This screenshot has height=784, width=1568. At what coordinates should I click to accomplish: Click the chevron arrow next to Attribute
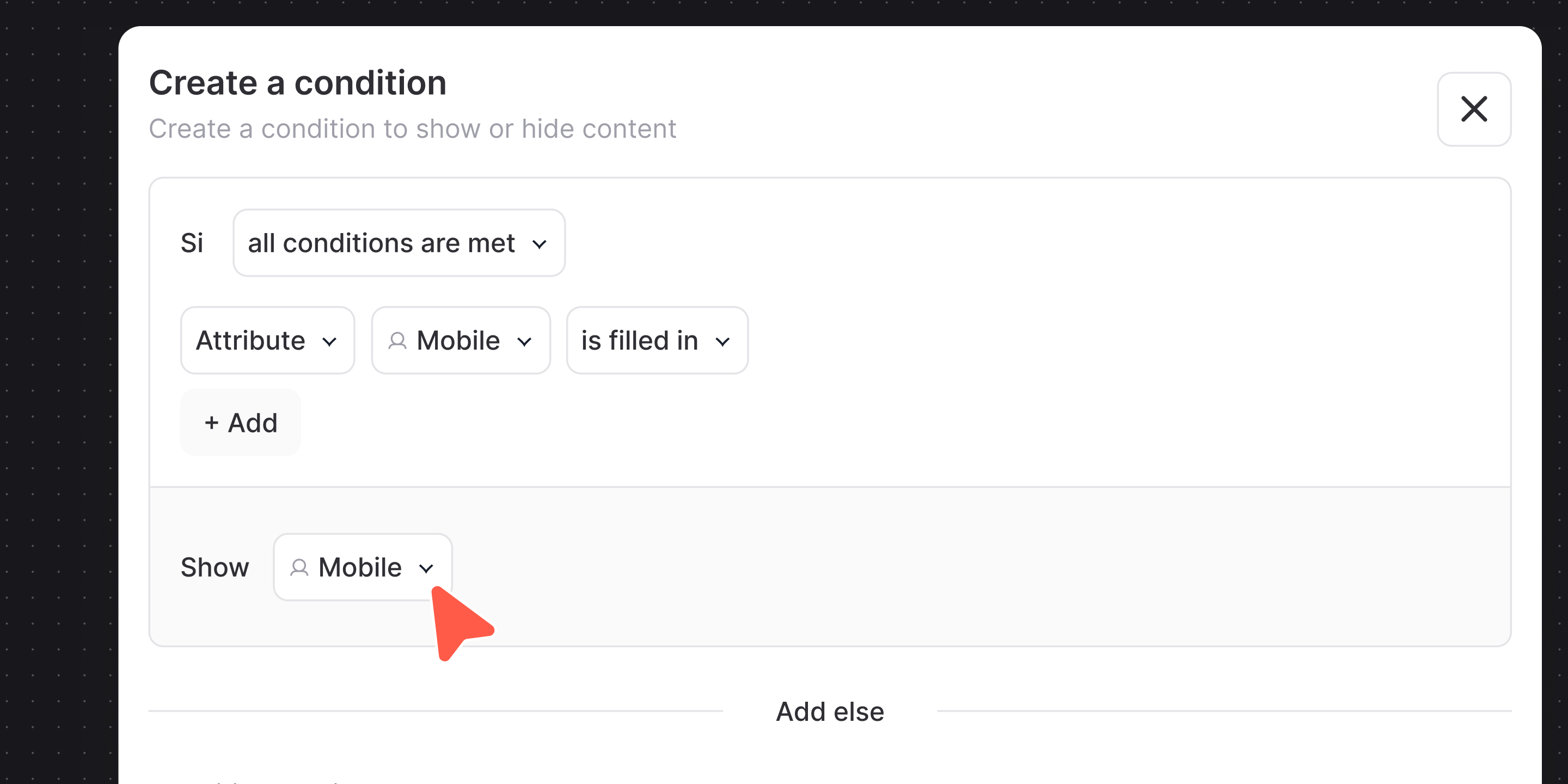(x=329, y=341)
